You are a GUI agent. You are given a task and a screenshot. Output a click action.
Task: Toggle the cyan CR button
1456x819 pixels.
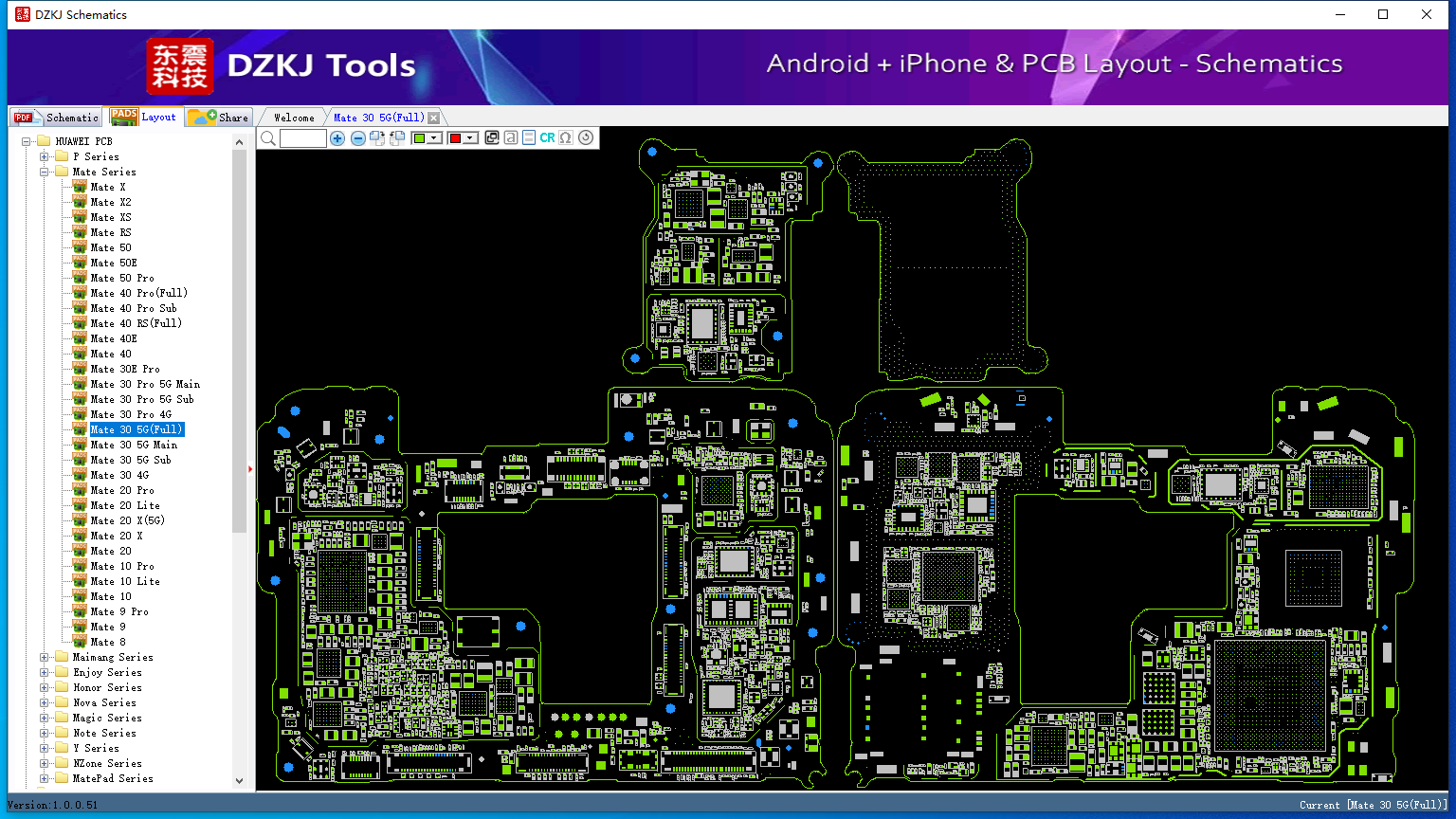(547, 138)
